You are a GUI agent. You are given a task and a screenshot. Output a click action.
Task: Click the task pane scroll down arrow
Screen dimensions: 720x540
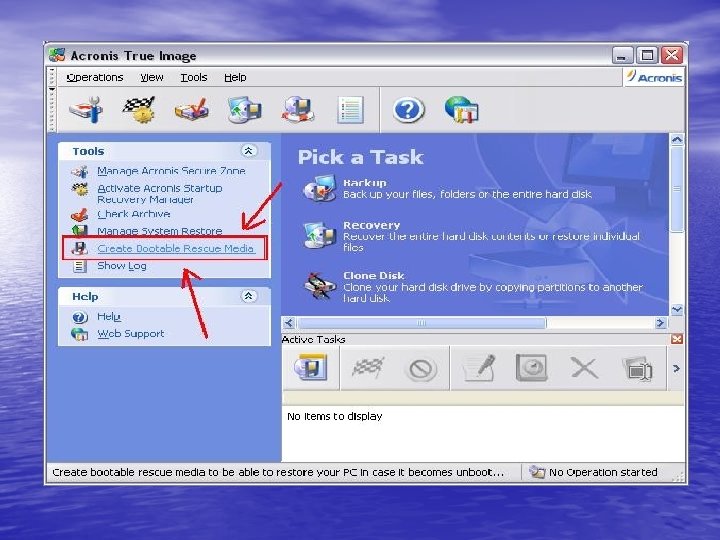(x=677, y=309)
